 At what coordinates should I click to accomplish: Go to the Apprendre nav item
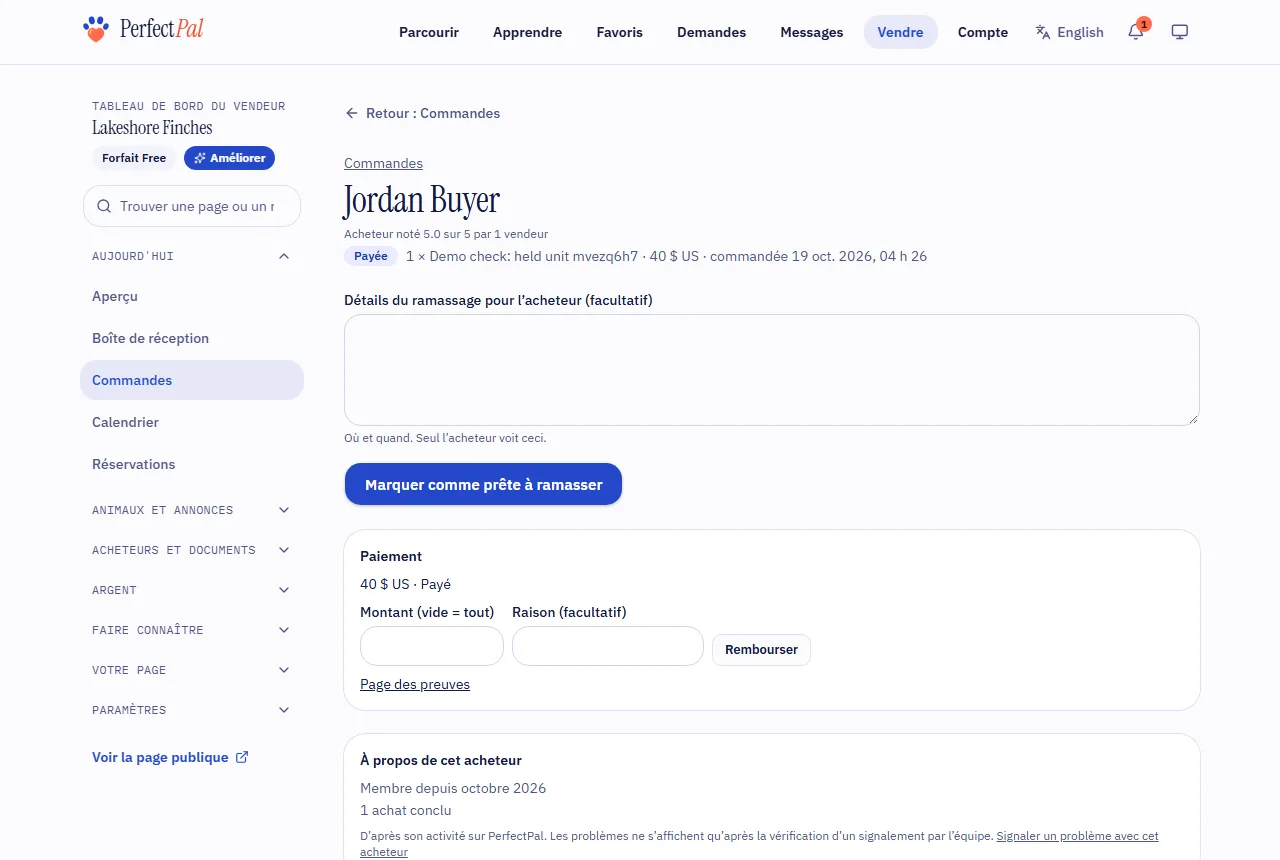(528, 32)
